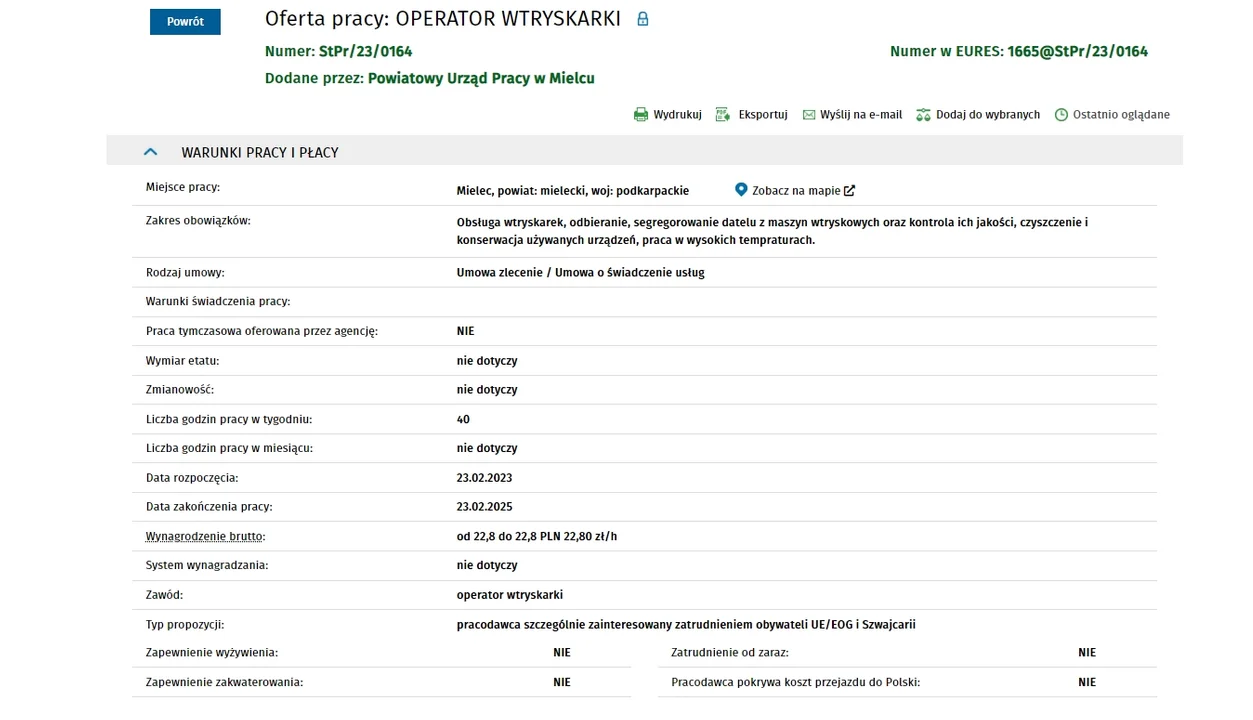Image resolution: width=1253 pixels, height=720 pixels.
Task: Click the Rodzaj umowy label
Action: point(185,272)
